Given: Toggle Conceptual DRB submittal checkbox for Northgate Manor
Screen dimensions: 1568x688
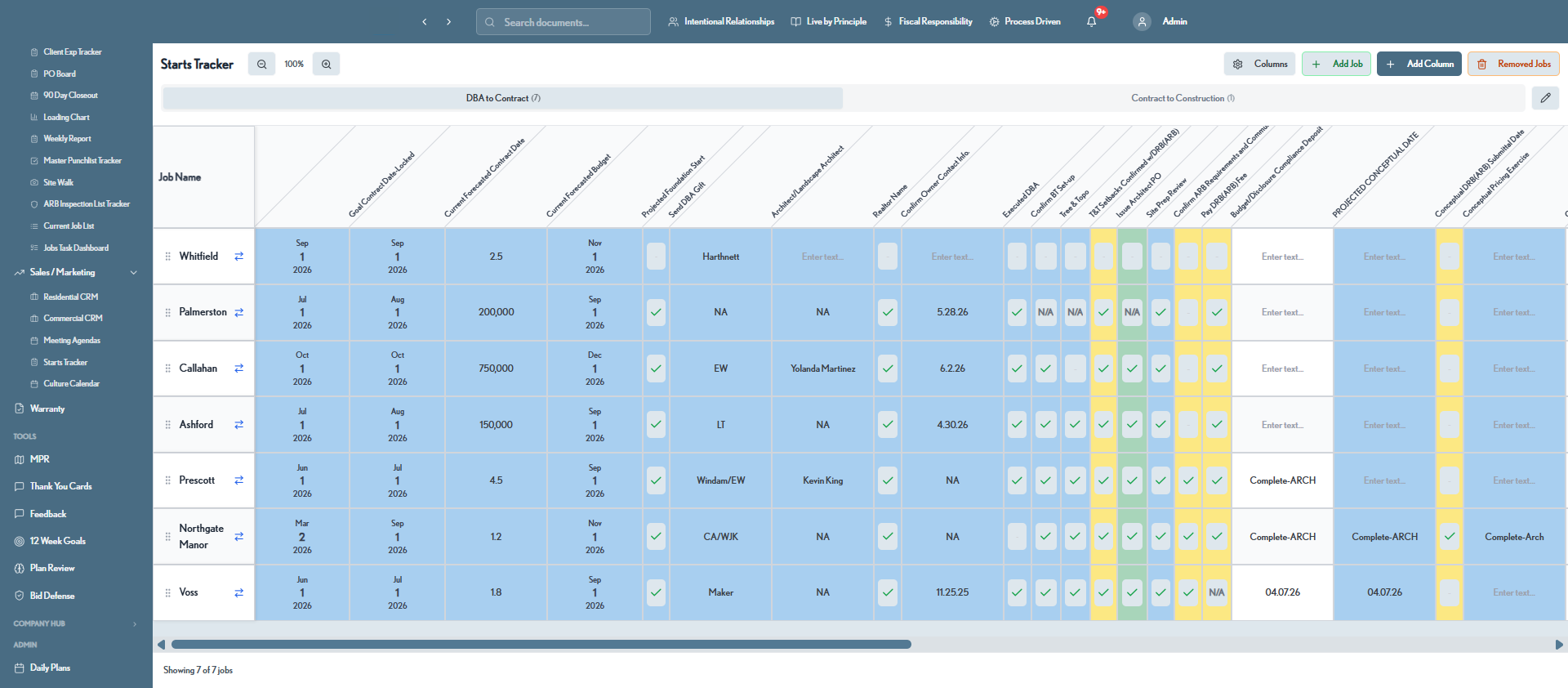Looking at the screenshot, I should point(1450,537).
